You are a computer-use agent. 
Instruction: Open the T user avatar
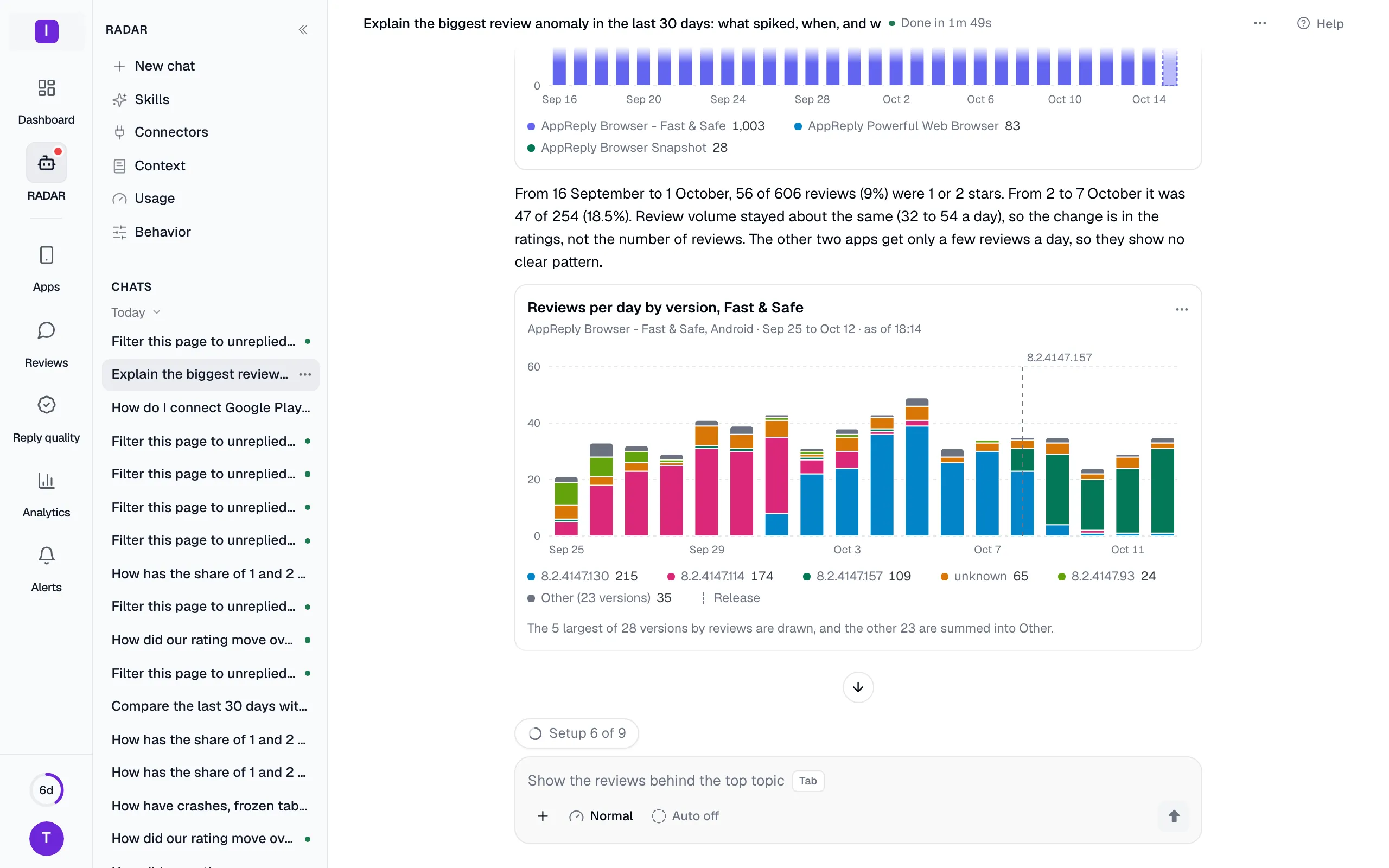[x=47, y=838]
